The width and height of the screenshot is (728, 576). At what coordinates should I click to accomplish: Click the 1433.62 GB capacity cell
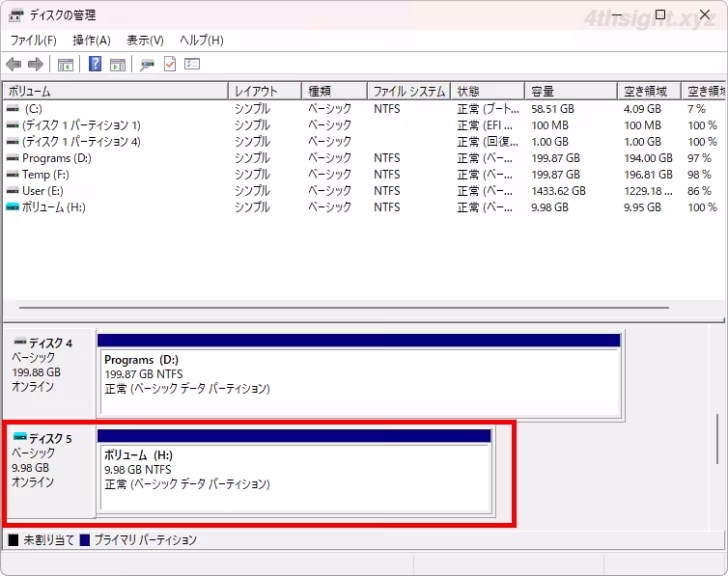click(558, 191)
